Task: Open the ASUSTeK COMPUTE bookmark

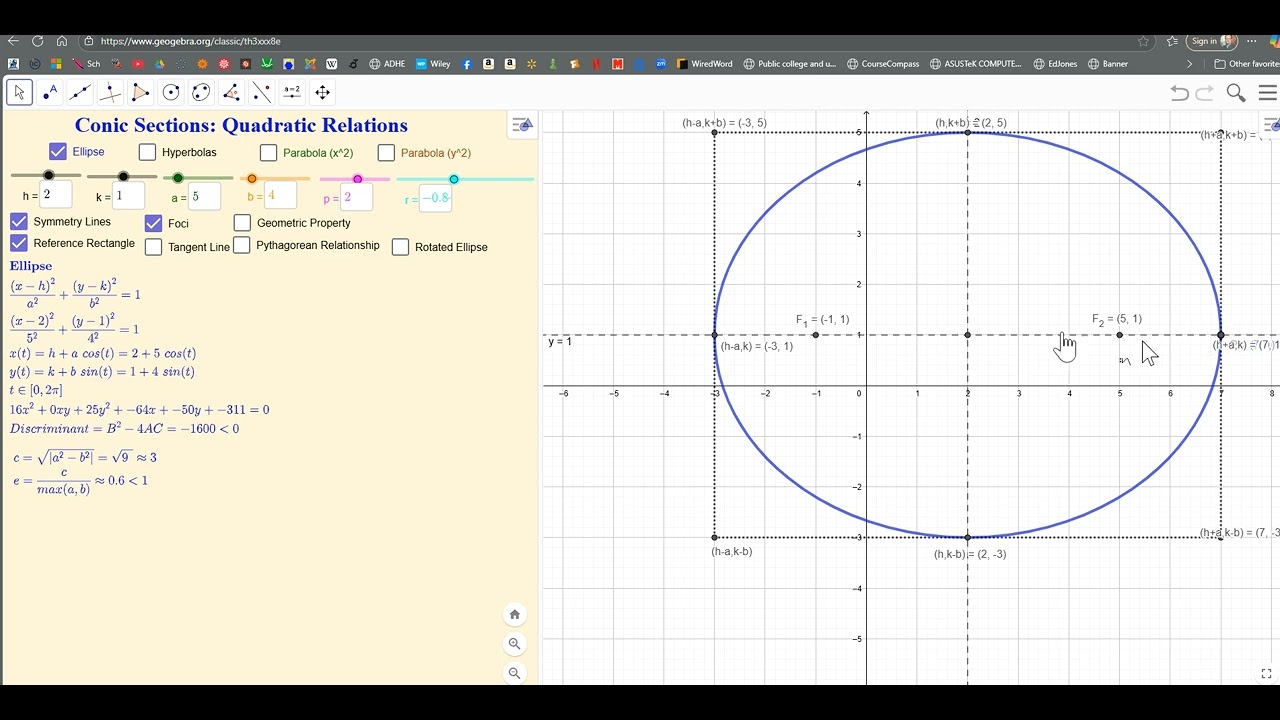Action: click(976, 64)
